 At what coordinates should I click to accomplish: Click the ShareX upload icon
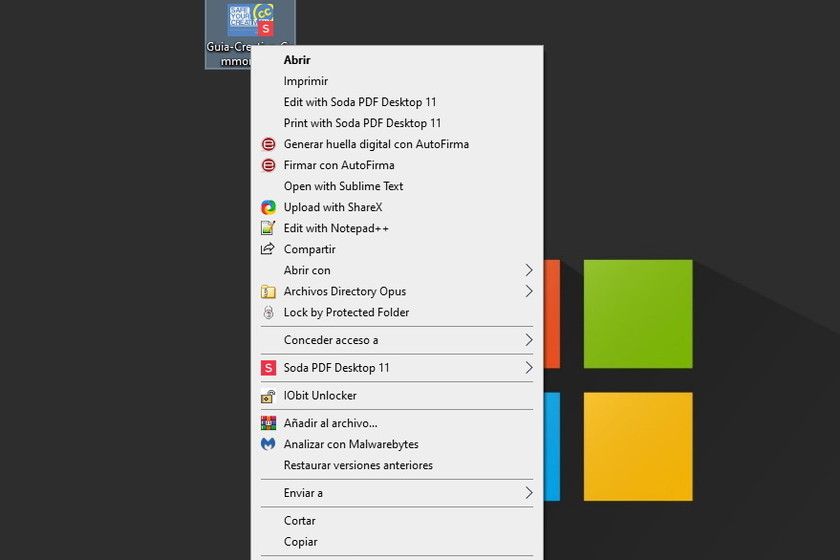click(x=268, y=207)
